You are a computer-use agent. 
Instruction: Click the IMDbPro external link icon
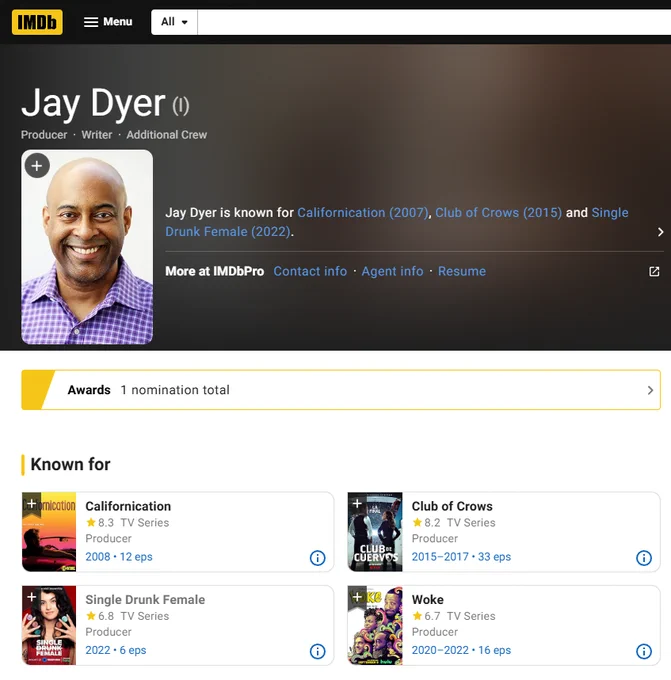click(x=654, y=271)
